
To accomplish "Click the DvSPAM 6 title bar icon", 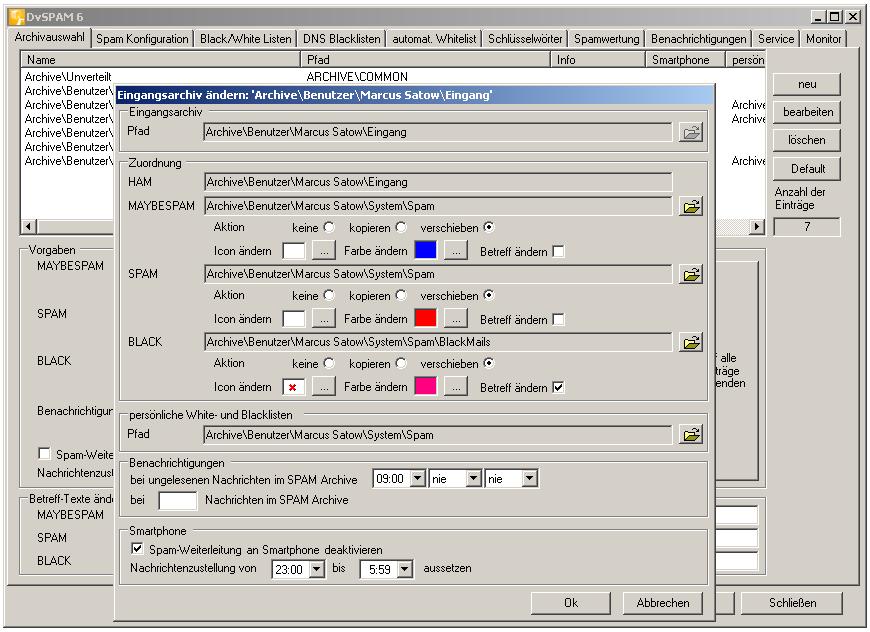I will click(x=17, y=17).
